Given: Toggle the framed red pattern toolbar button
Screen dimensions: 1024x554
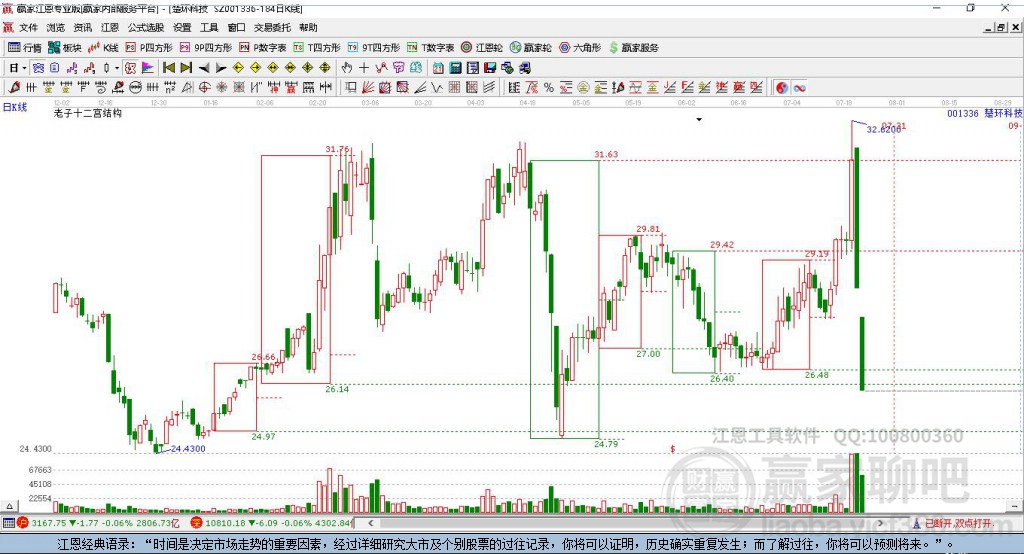Looking at the screenshot, I should [x=131, y=67].
